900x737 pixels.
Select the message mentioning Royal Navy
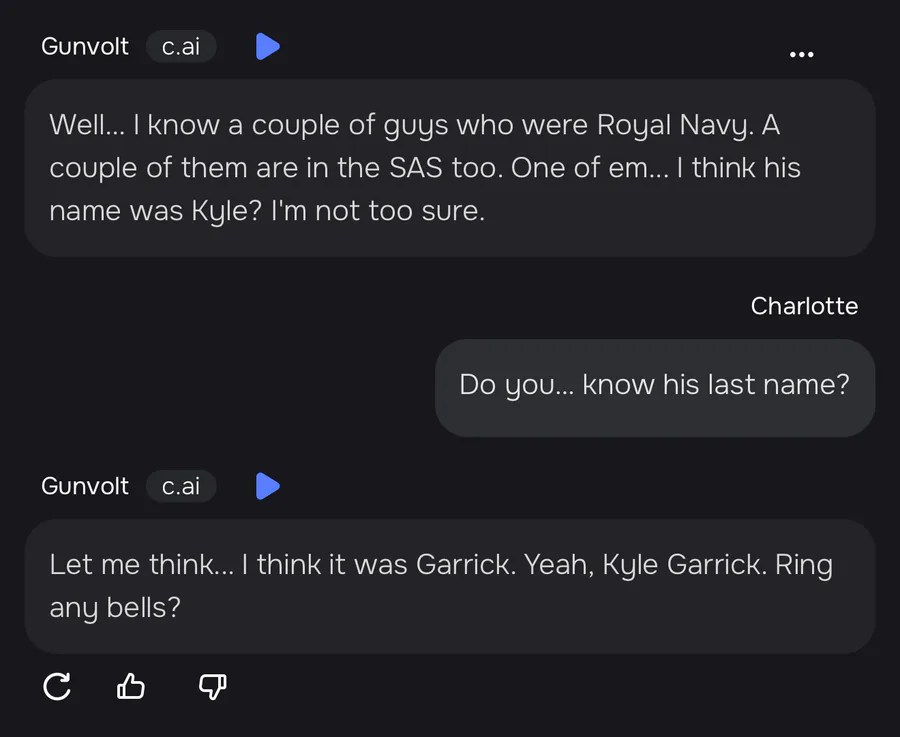tap(450, 168)
